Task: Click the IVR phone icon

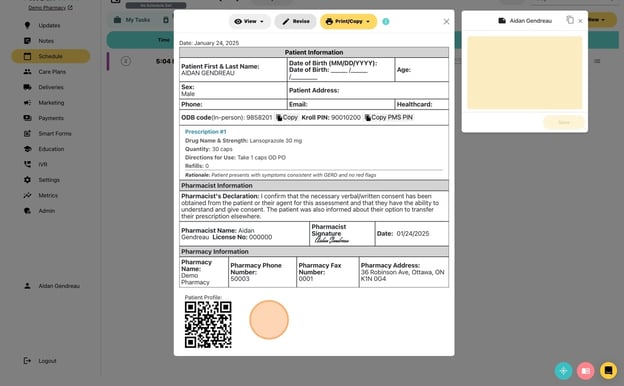Action: pos(27,164)
